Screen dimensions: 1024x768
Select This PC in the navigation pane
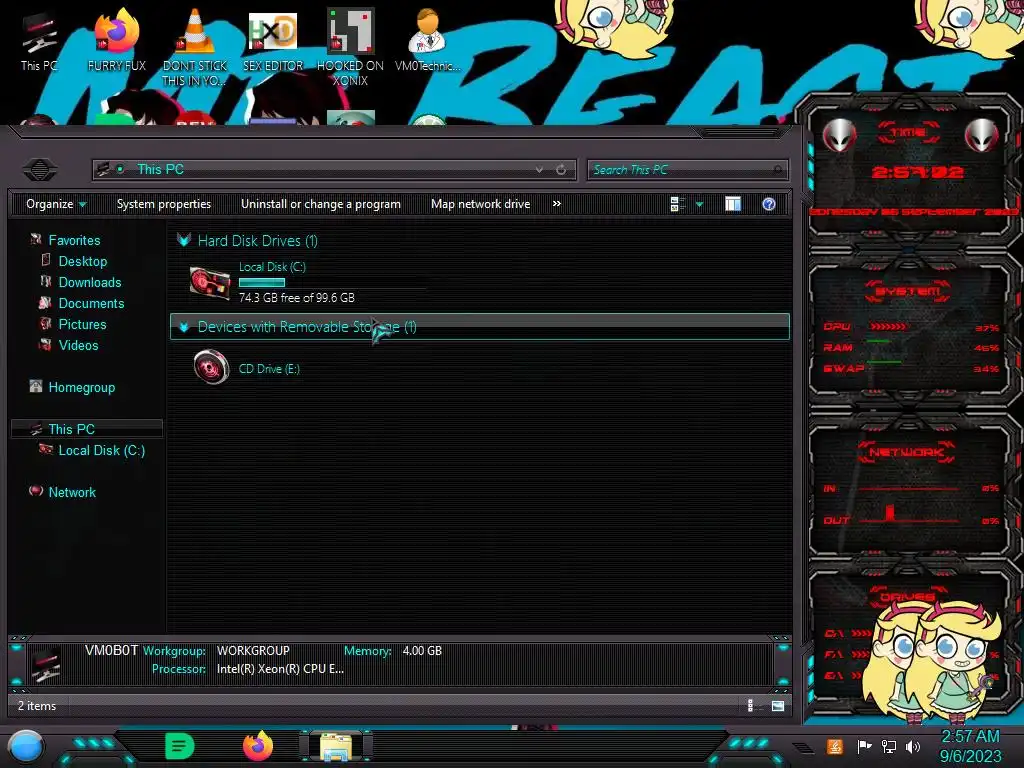[72, 429]
